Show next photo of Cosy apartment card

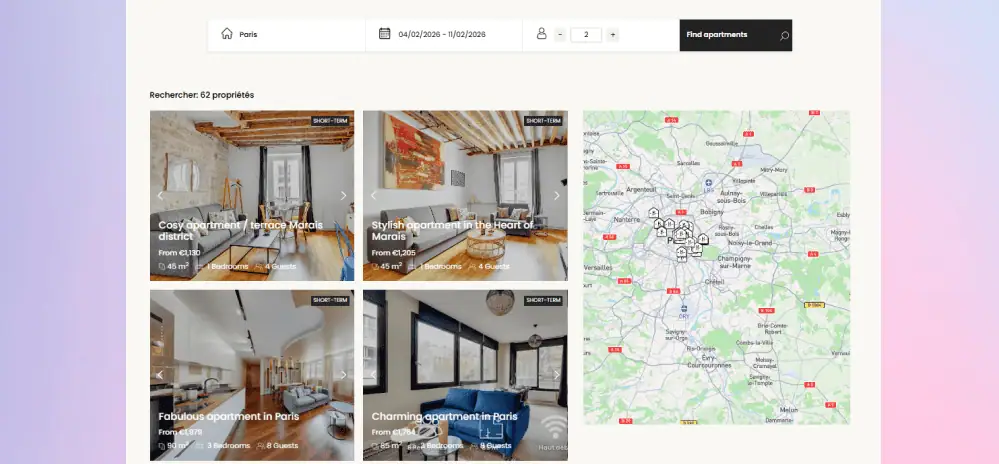pyautogui.click(x=343, y=196)
